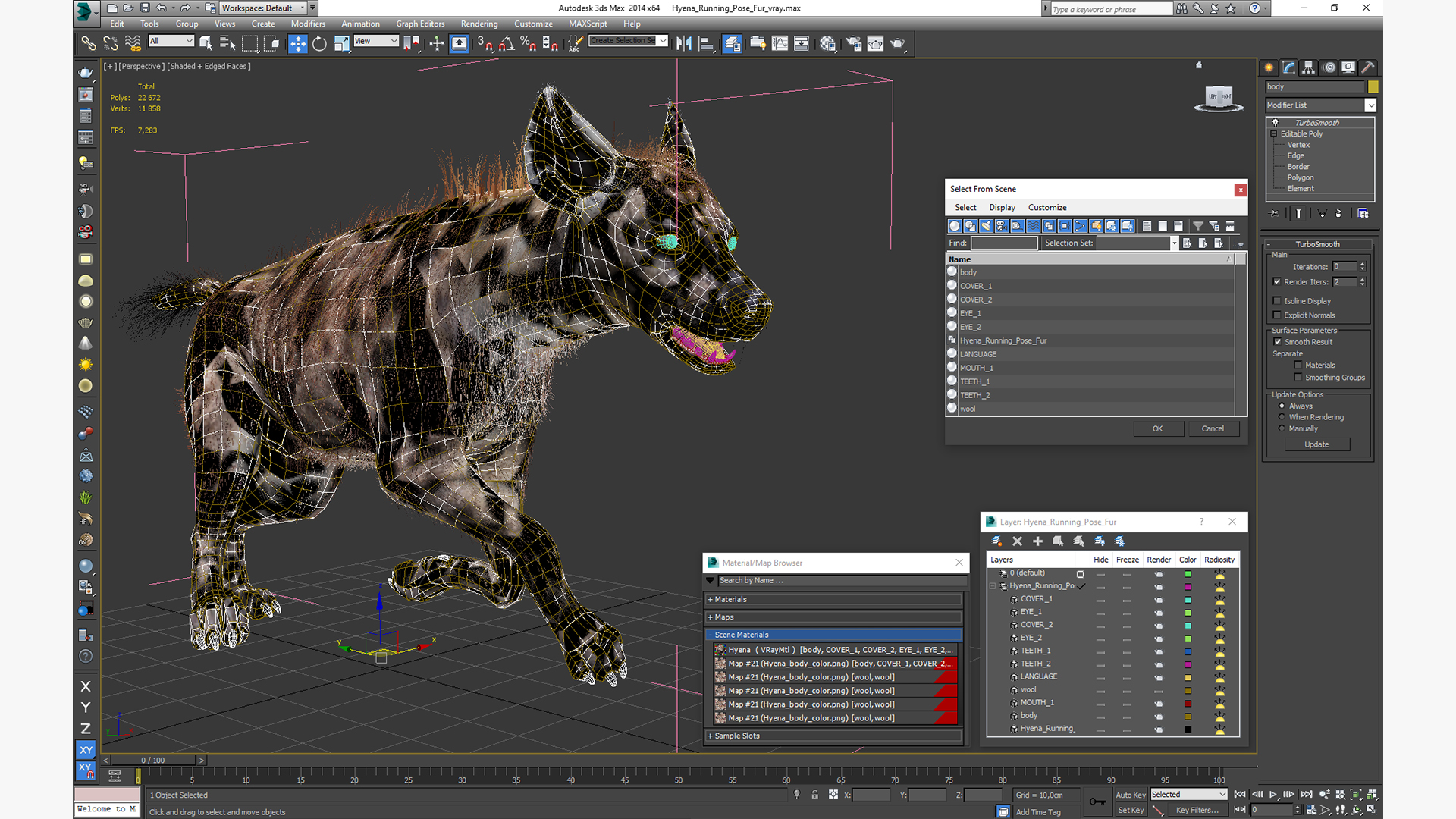1456x819 pixels.
Task: Open Display menu in Select From Scene
Action: [x=1002, y=208]
